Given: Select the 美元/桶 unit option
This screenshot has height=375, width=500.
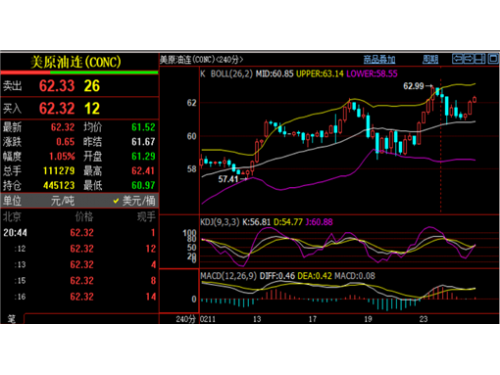Looking at the screenshot, I should point(139,201).
